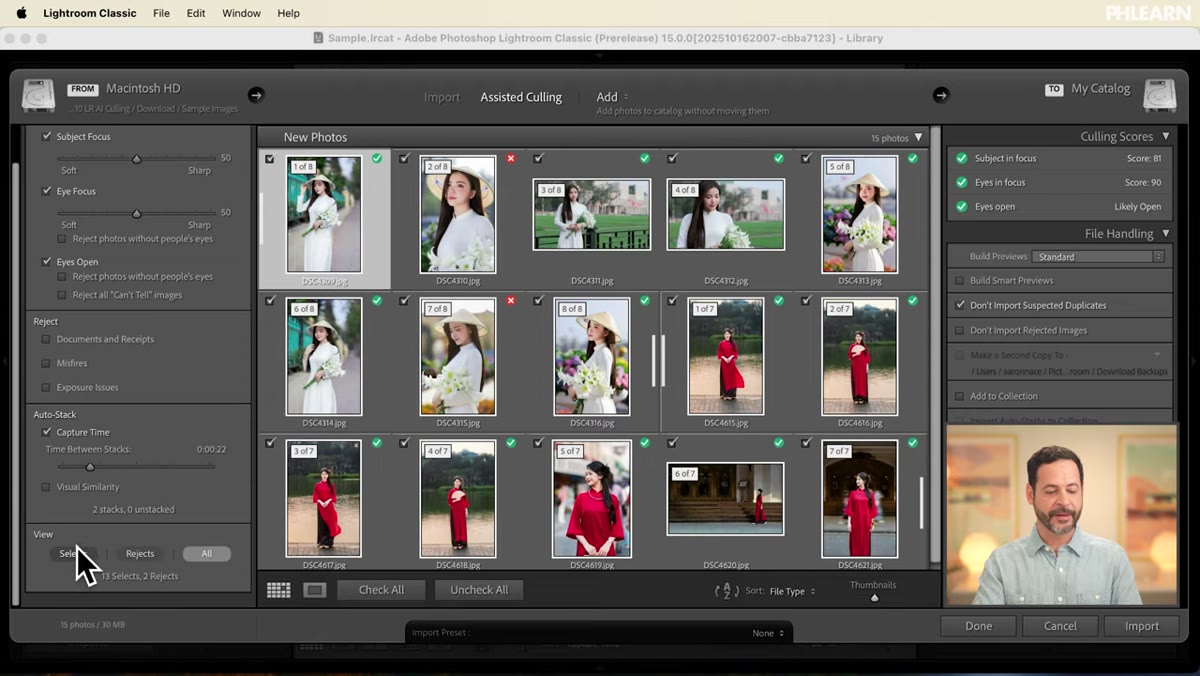This screenshot has height=676, width=1200.
Task: Select the DSC4619 red dress thumbnail
Action: click(x=591, y=499)
